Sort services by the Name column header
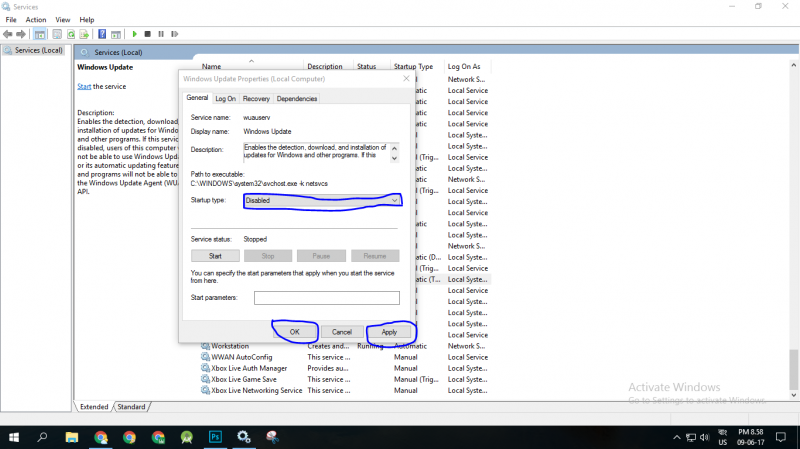This screenshot has height=449, width=800. point(211,66)
